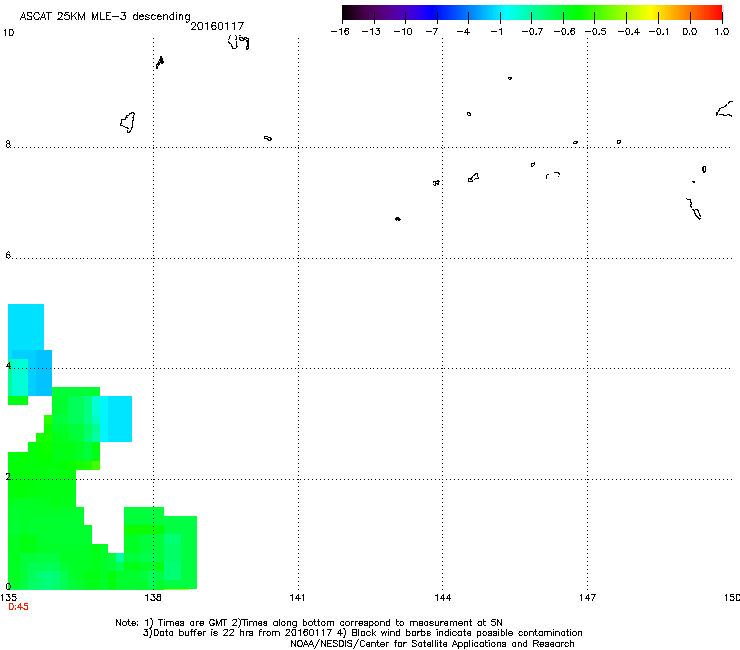Click the latitude axis label "2"
The height and width of the screenshot is (650, 740).
click(x=8, y=476)
